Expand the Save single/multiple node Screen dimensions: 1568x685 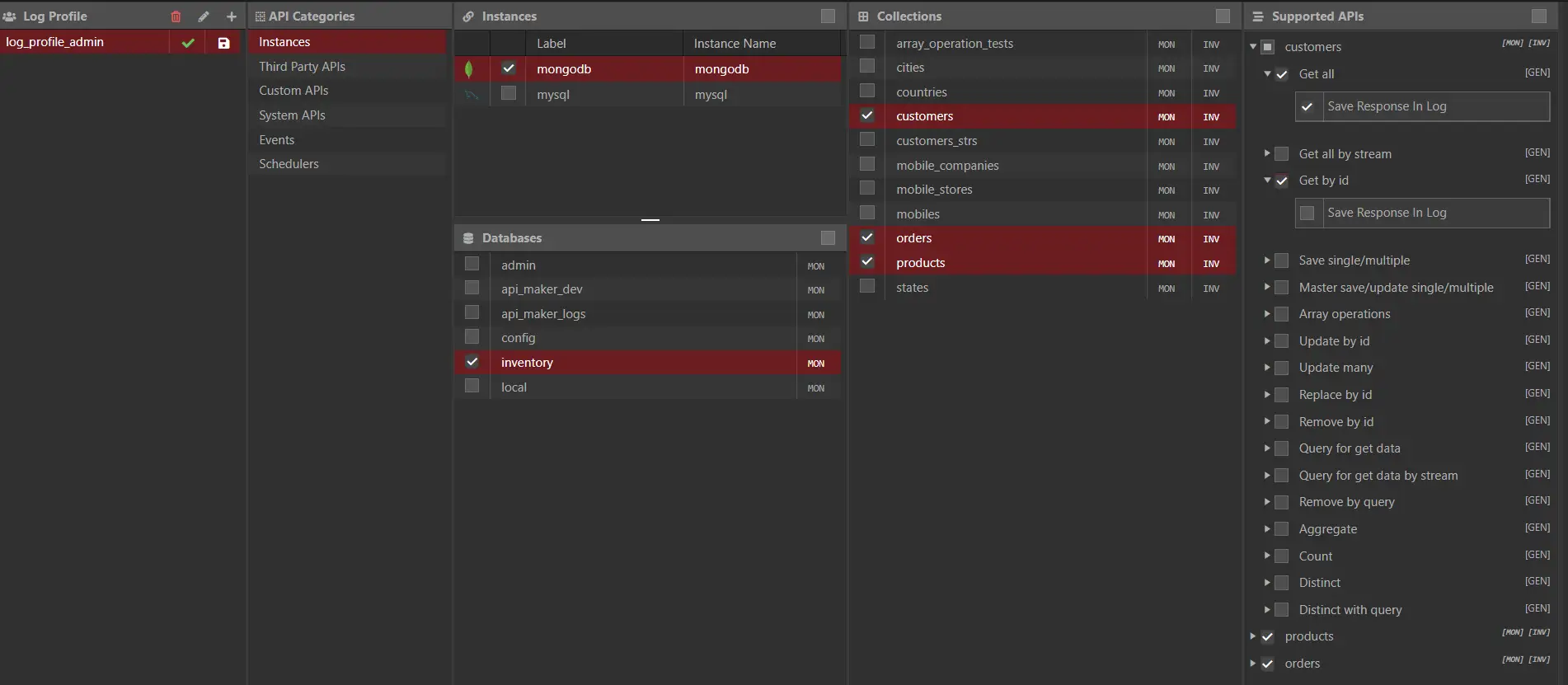tap(1267, 260)
